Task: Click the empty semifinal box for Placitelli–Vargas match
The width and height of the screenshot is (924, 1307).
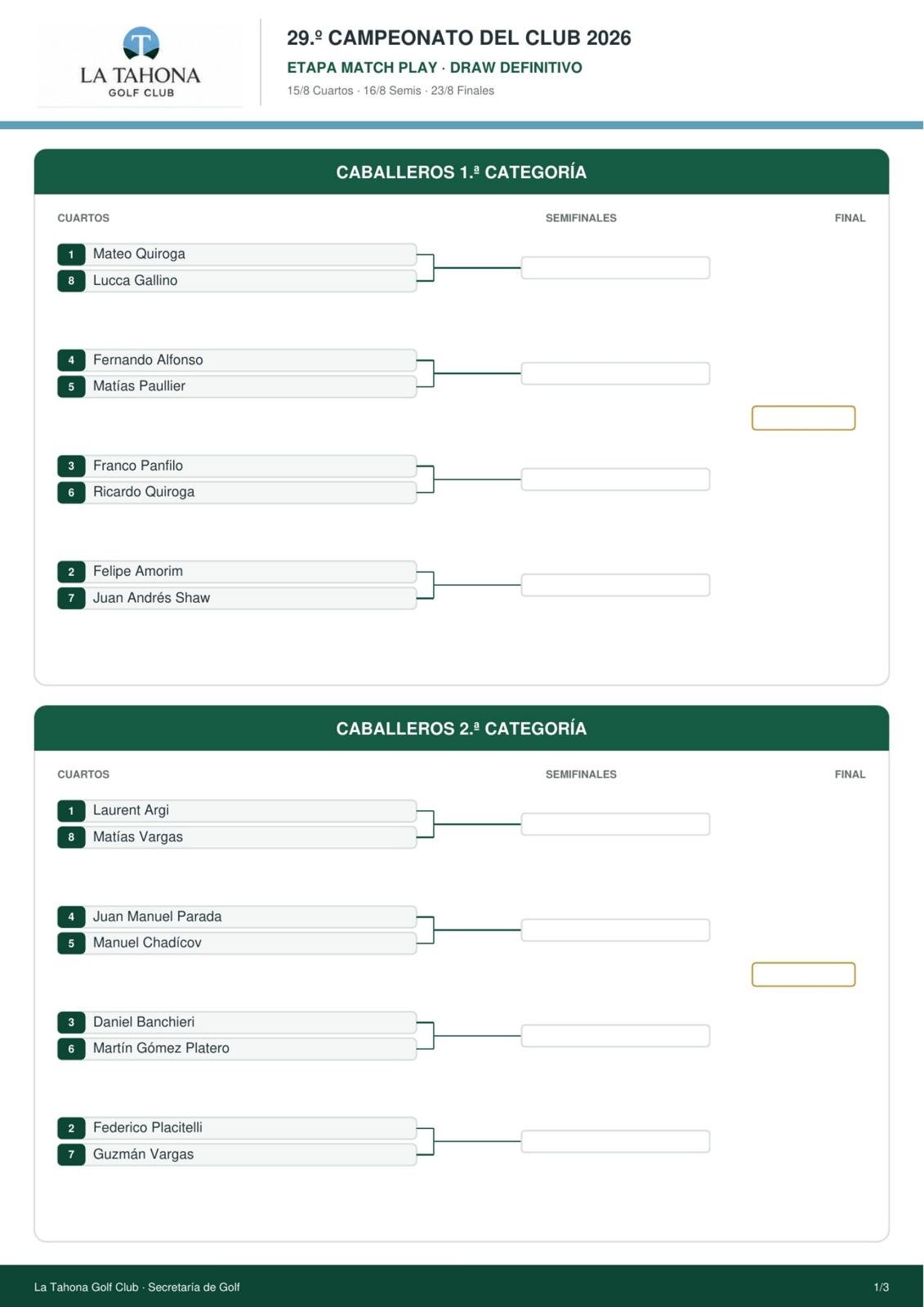Action: 615,1141
